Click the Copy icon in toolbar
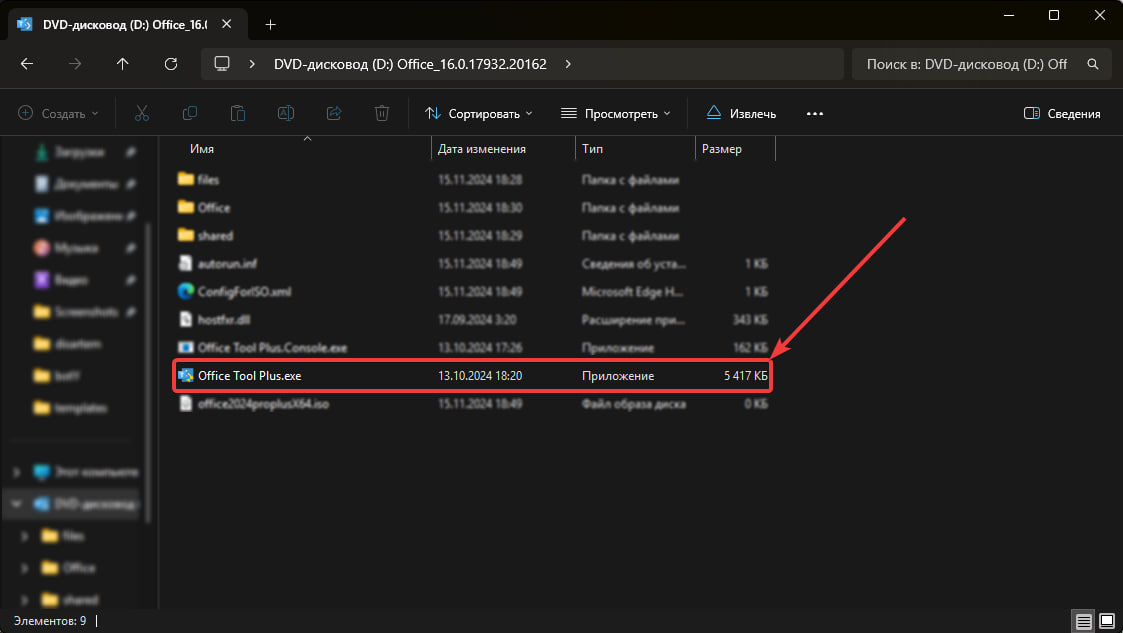 190,113
